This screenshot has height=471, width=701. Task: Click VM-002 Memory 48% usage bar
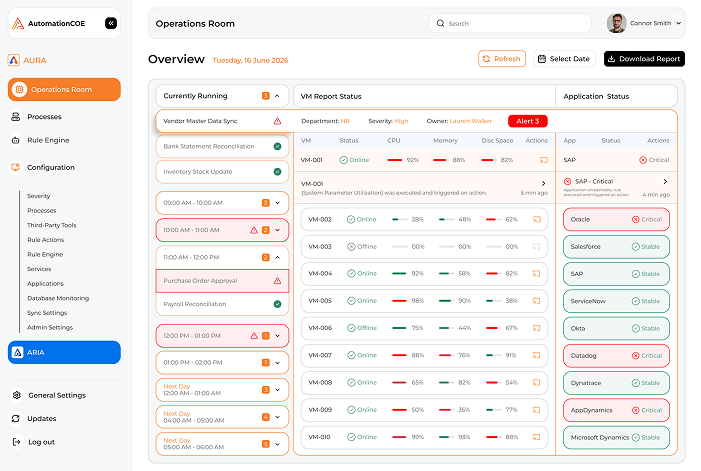point(446,219)
